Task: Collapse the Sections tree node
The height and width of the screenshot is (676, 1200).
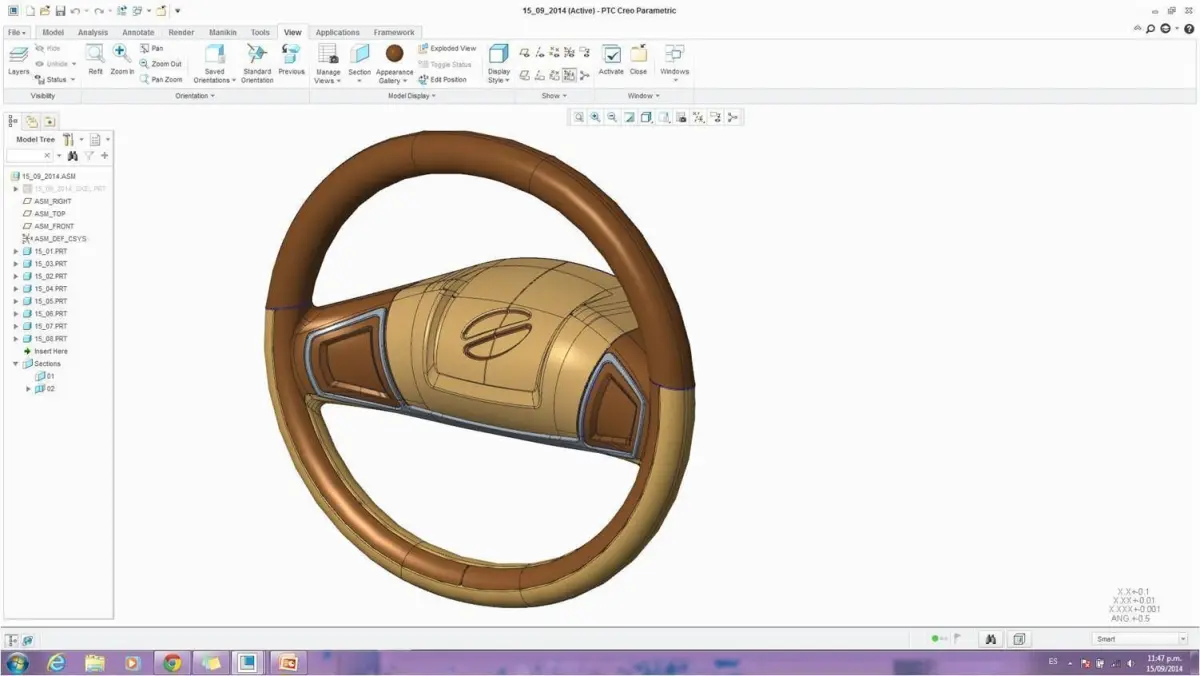Action: [16, 364]
